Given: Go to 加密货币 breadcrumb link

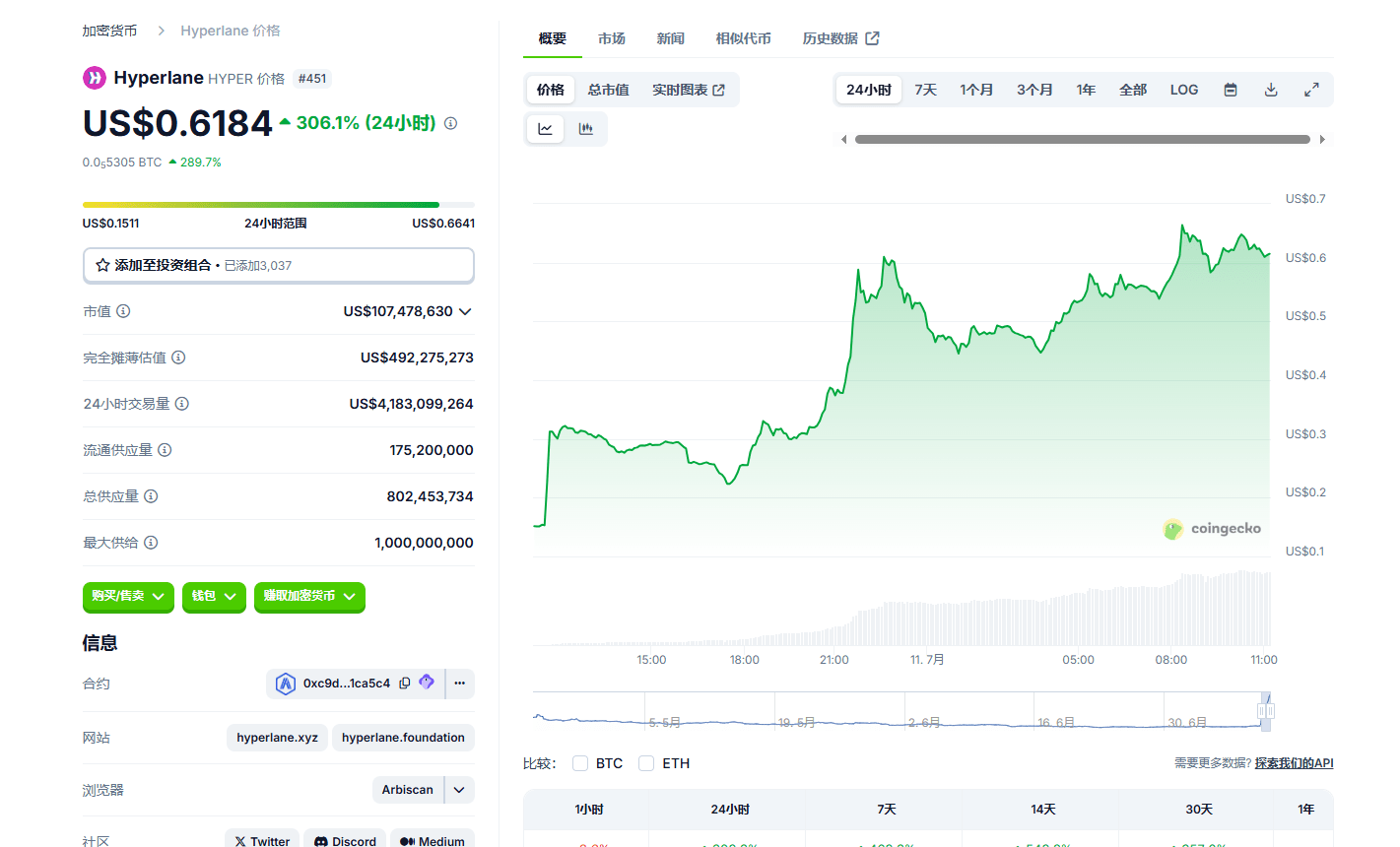Looking at the screenshot, I should pos(109,31).
